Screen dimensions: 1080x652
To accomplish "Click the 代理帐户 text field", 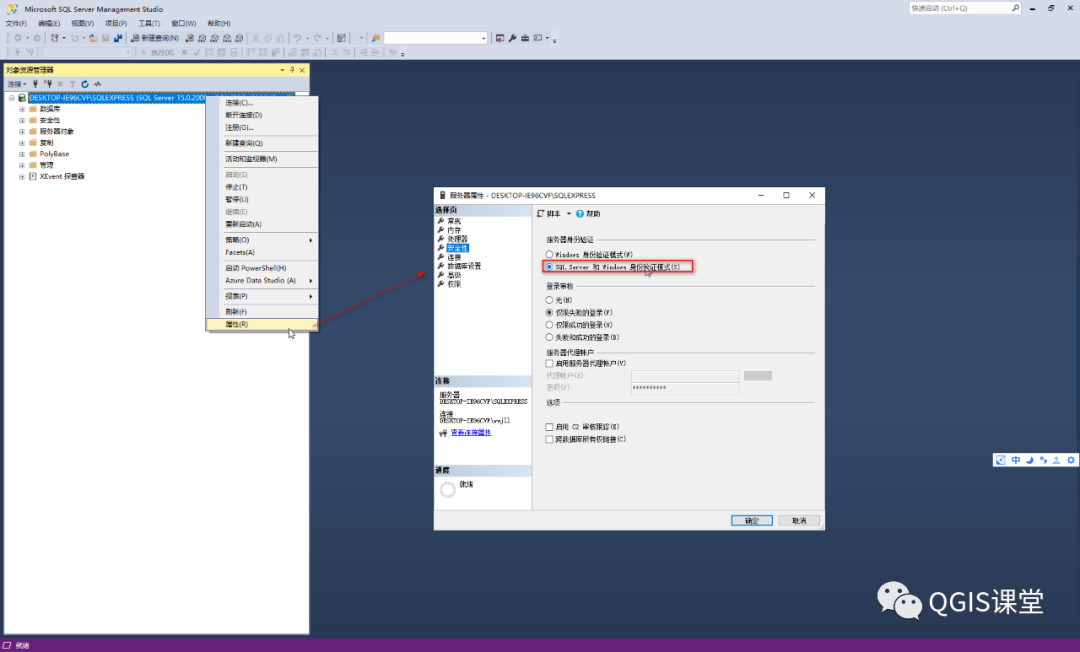I will click(685, 376).
